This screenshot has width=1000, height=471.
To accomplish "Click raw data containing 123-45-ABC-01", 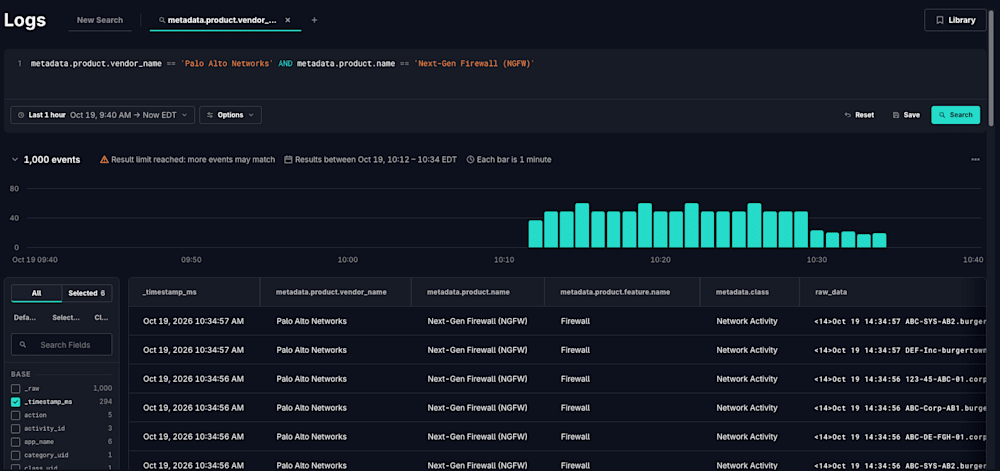I will pyautogui.click(x=901, y=379).
